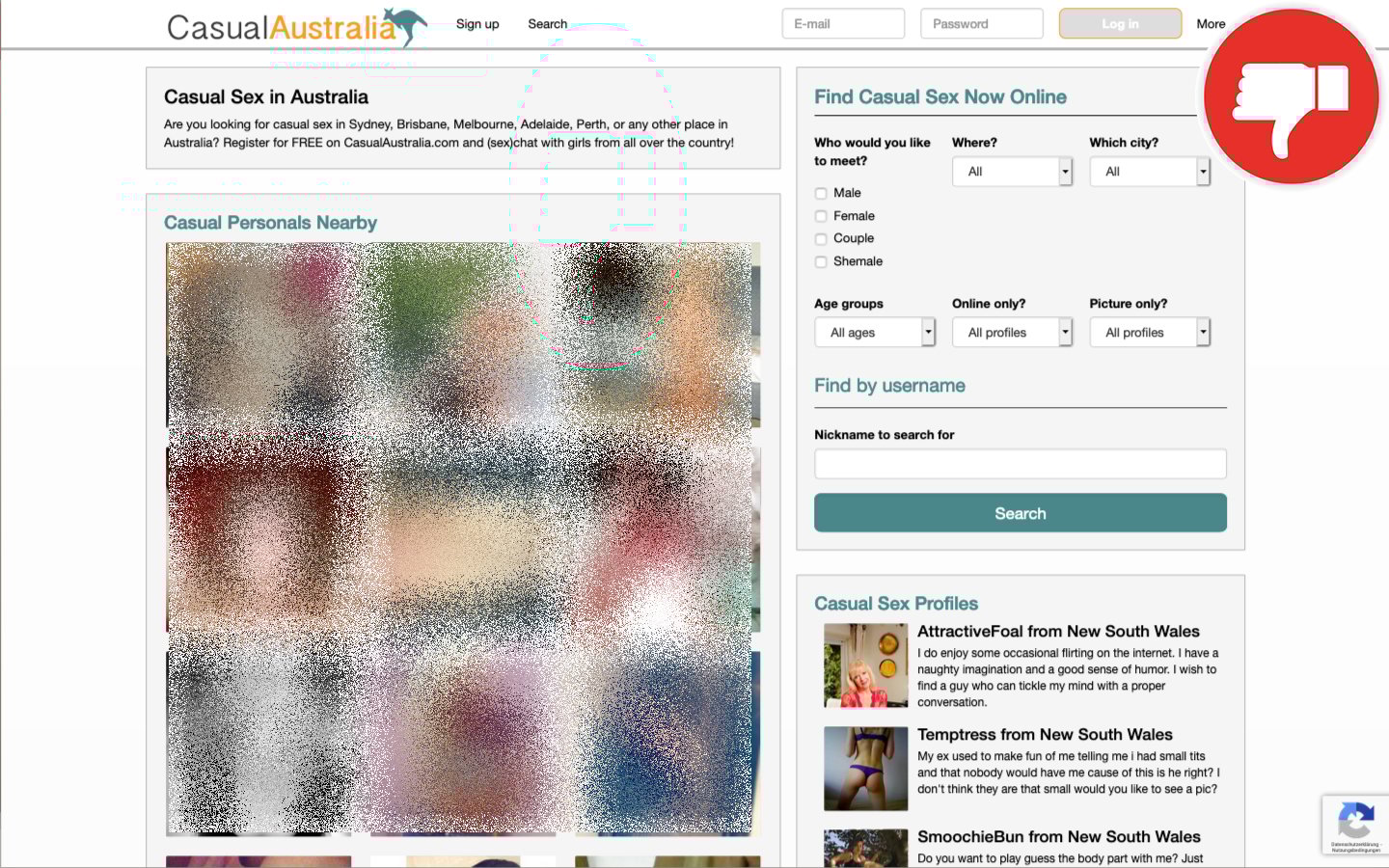This screenshot has height=868, width=1389.
Task: Click the Casual Sex Profiles heading
Action: [x=896, y=604]
